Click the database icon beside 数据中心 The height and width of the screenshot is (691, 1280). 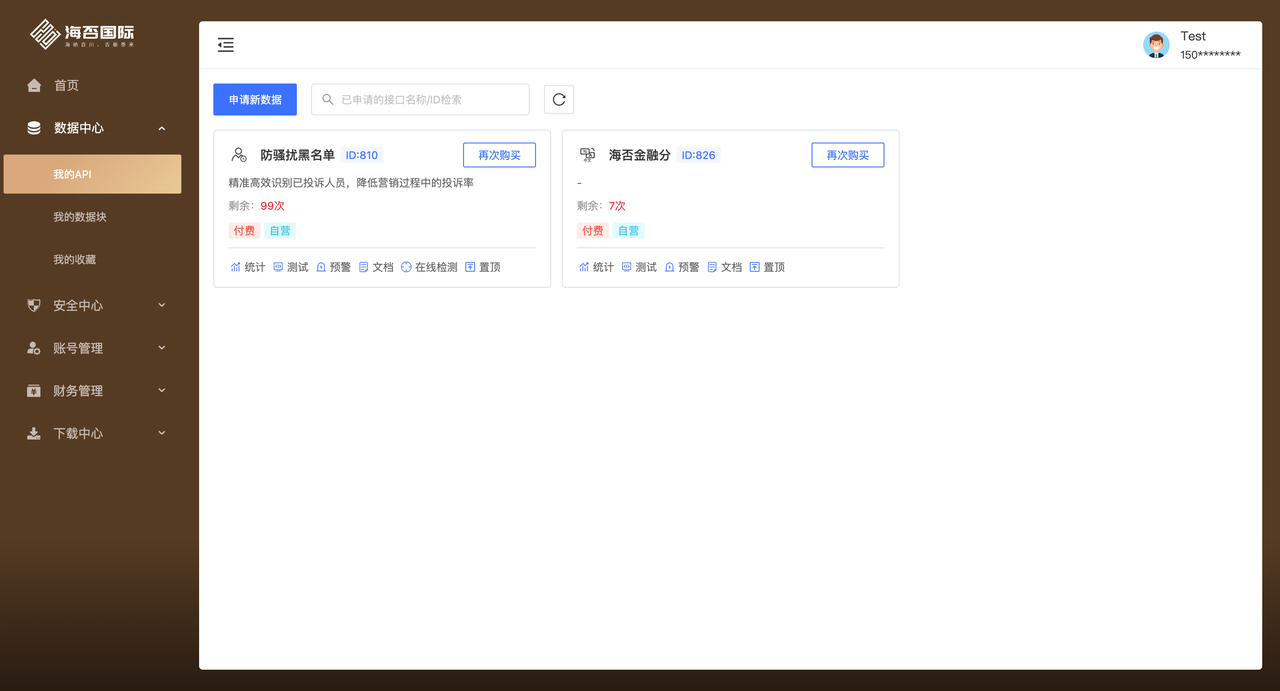point(34,128)
